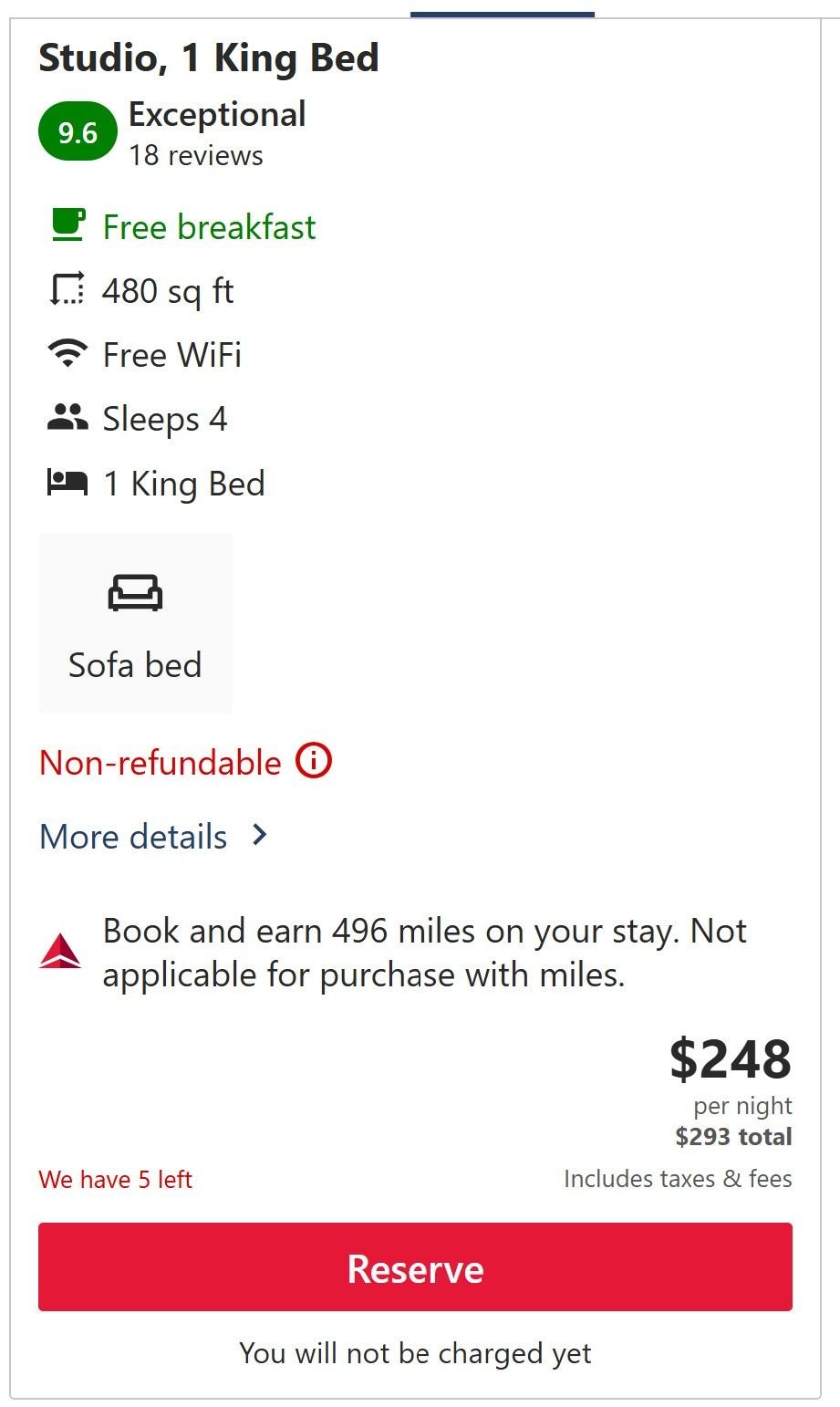Viewport: 840px width, 1407px height.
Task: Expand More details chevron arrow
Action: coord(260,835)
